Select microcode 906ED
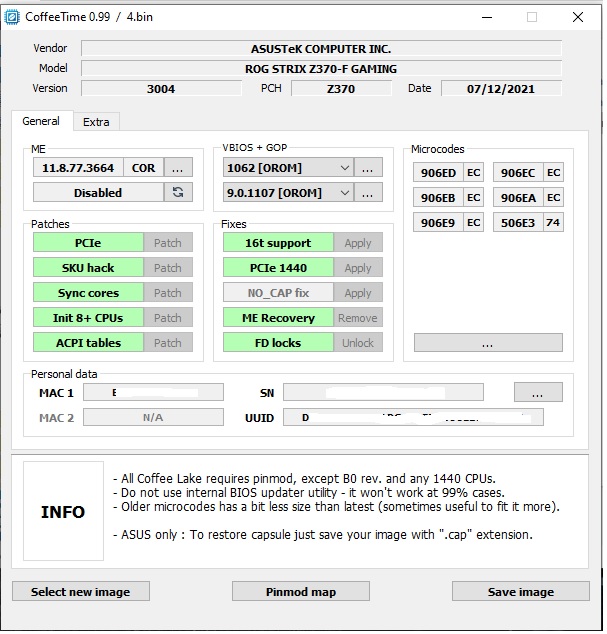Viewport: 607px width, 634px height. [438, 173]
